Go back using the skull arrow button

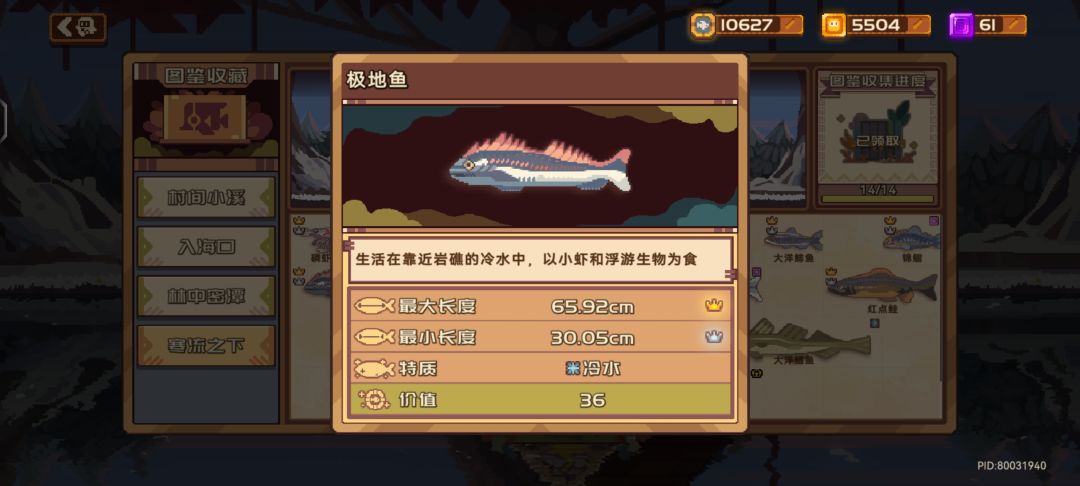tap(78, 28)
